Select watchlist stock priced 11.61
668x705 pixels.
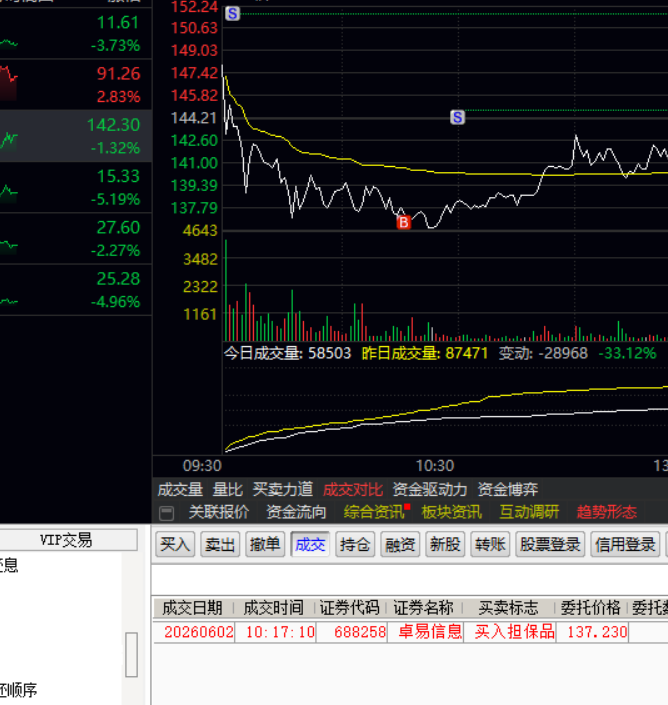pyautogui.click(x=76, y=33)
